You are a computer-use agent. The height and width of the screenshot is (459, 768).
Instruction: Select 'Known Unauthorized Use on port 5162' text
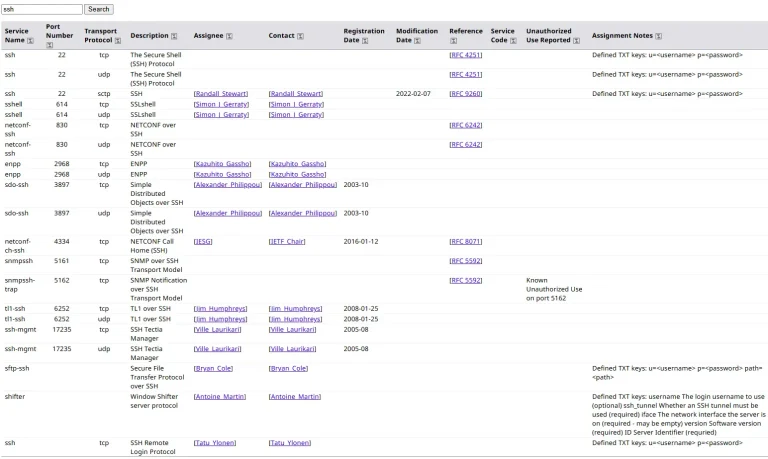(554, 289)
